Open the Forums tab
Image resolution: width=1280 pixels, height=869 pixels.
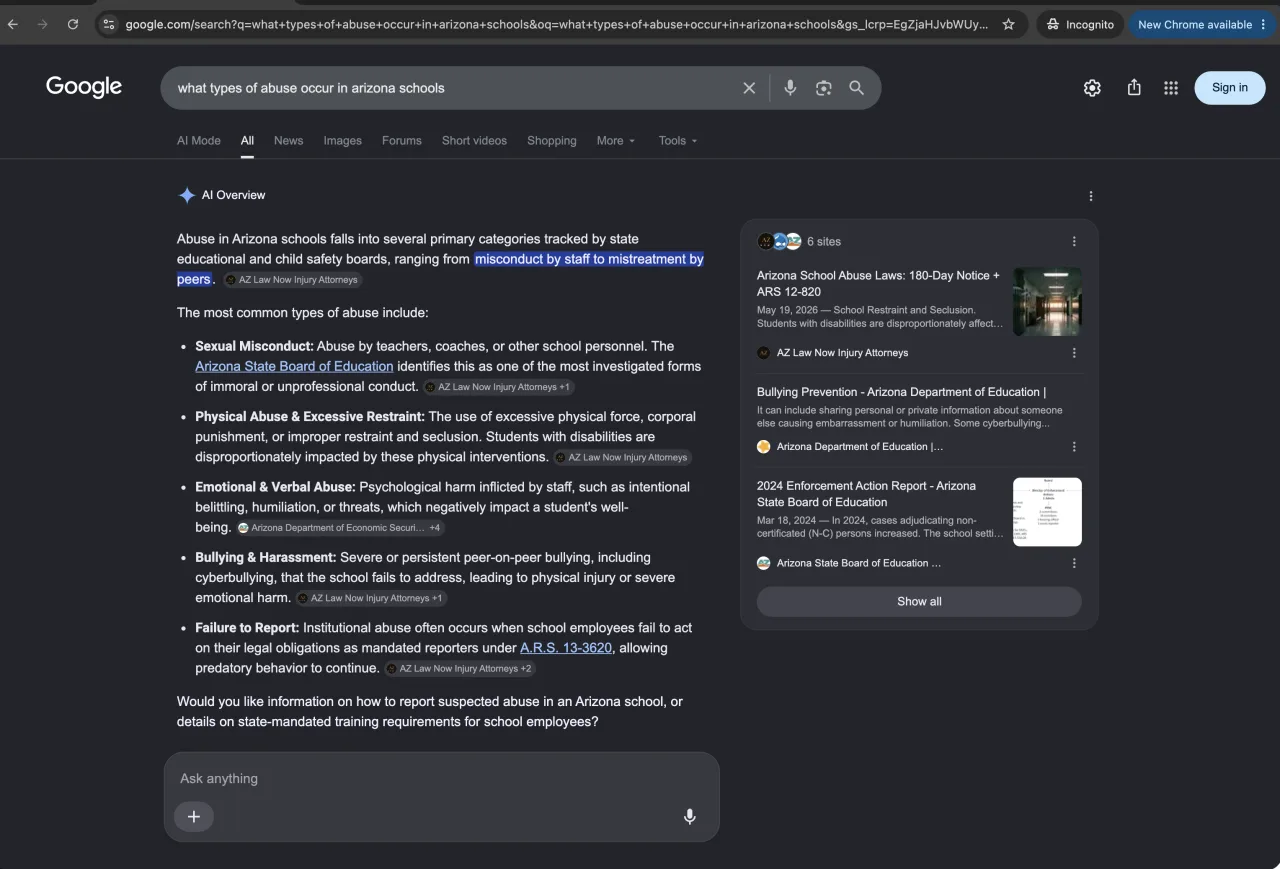[401, 141]
